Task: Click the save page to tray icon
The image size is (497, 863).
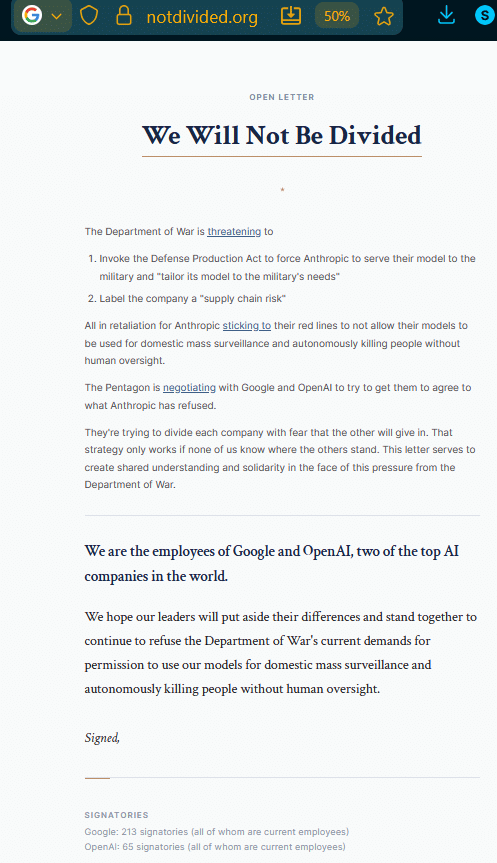Action: (x=291, y=15)
